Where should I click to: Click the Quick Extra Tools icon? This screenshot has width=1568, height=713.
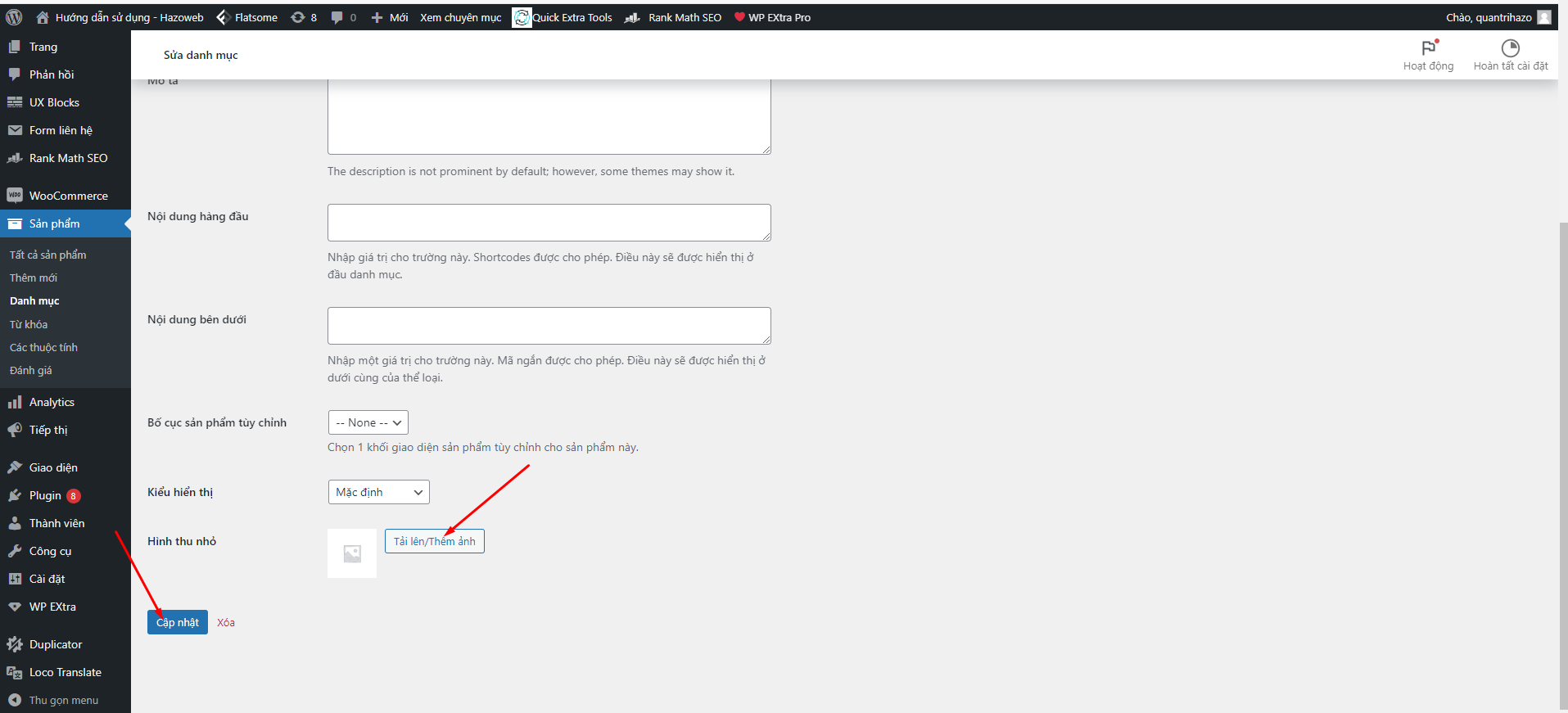tap(522, 17)
